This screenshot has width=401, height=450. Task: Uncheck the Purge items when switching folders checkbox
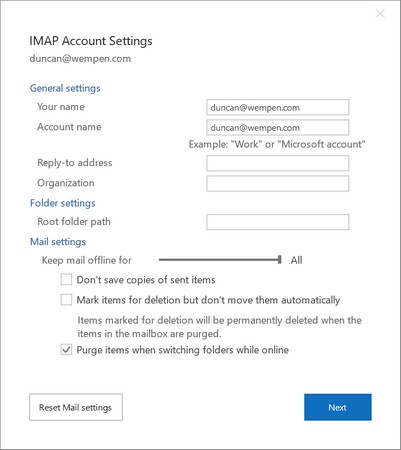click(66, 350)
